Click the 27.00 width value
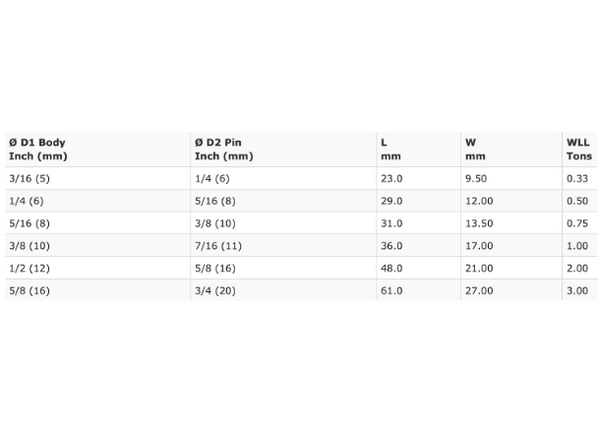This screenshot has width=600, height=434. (479, 290)
